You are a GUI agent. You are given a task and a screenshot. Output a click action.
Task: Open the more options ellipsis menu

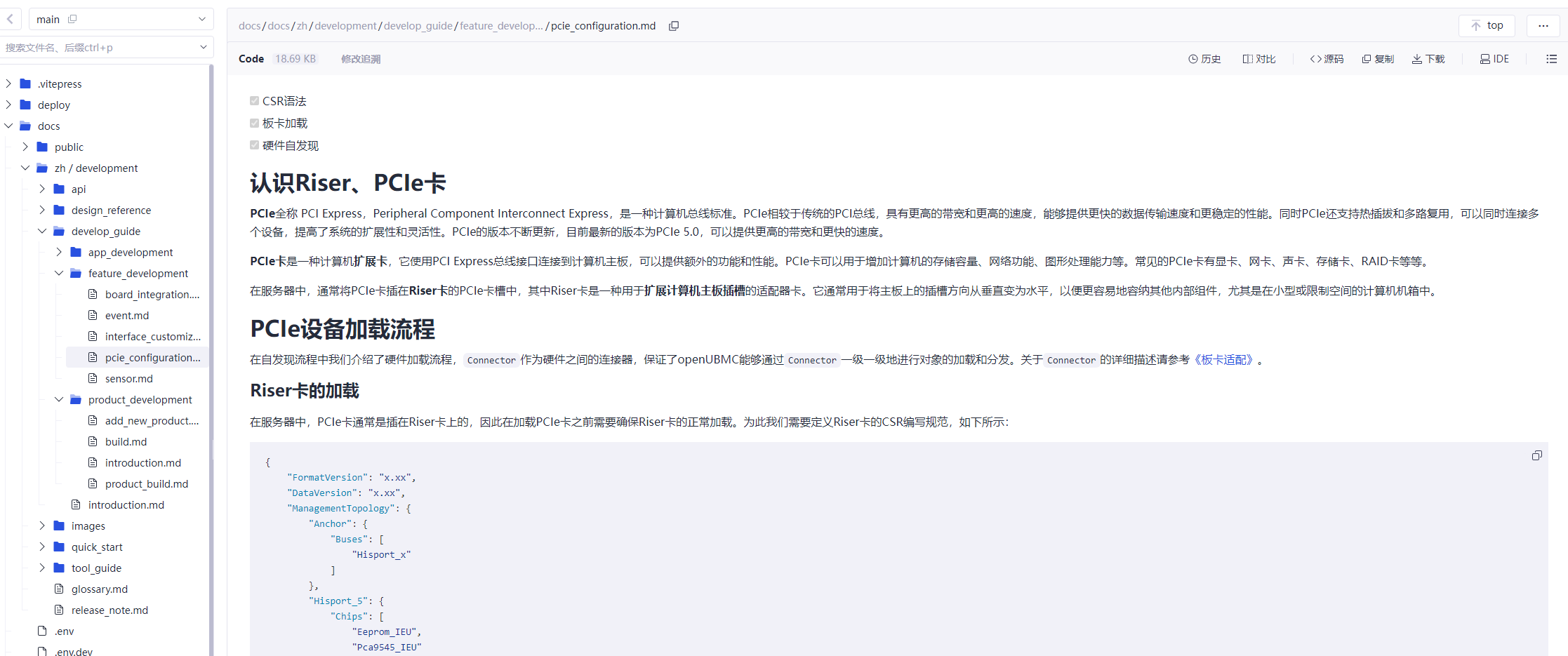pyautogui.click(x=1543, y=26)
